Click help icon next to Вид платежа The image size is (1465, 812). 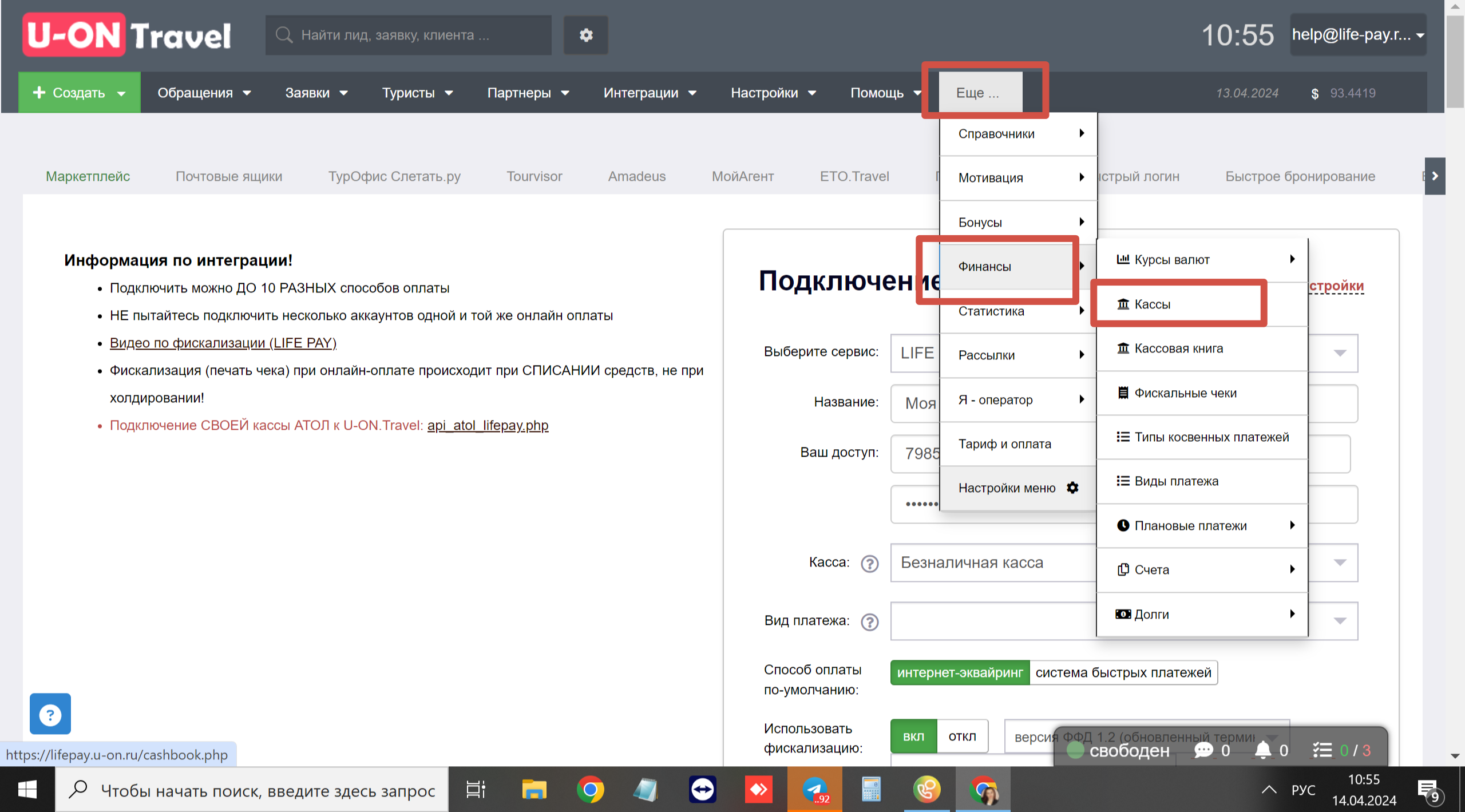point(870,621)
